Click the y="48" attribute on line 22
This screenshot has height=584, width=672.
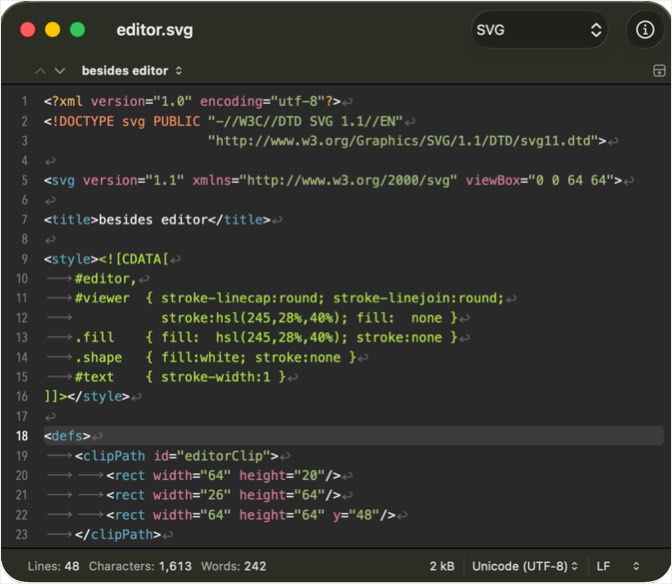click(x=356, y=515)
